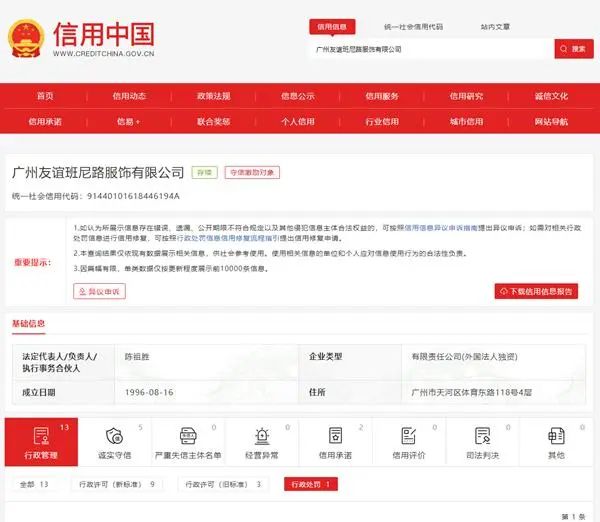Viewport: 600px width, 522px height.
Task: Click address 广州市天河区体育东路118号4层
Action: [x=471, y=392]
